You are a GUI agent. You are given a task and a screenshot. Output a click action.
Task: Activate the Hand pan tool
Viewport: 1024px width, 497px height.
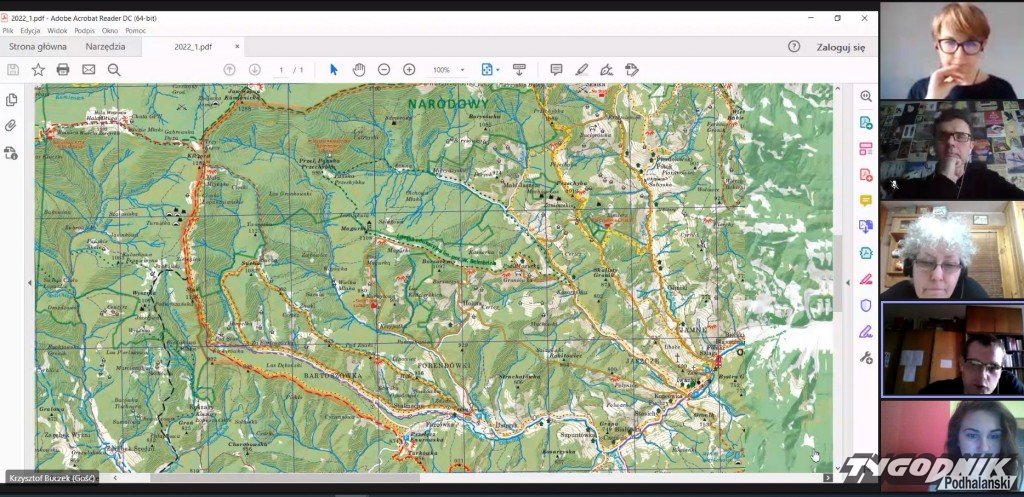359,70
